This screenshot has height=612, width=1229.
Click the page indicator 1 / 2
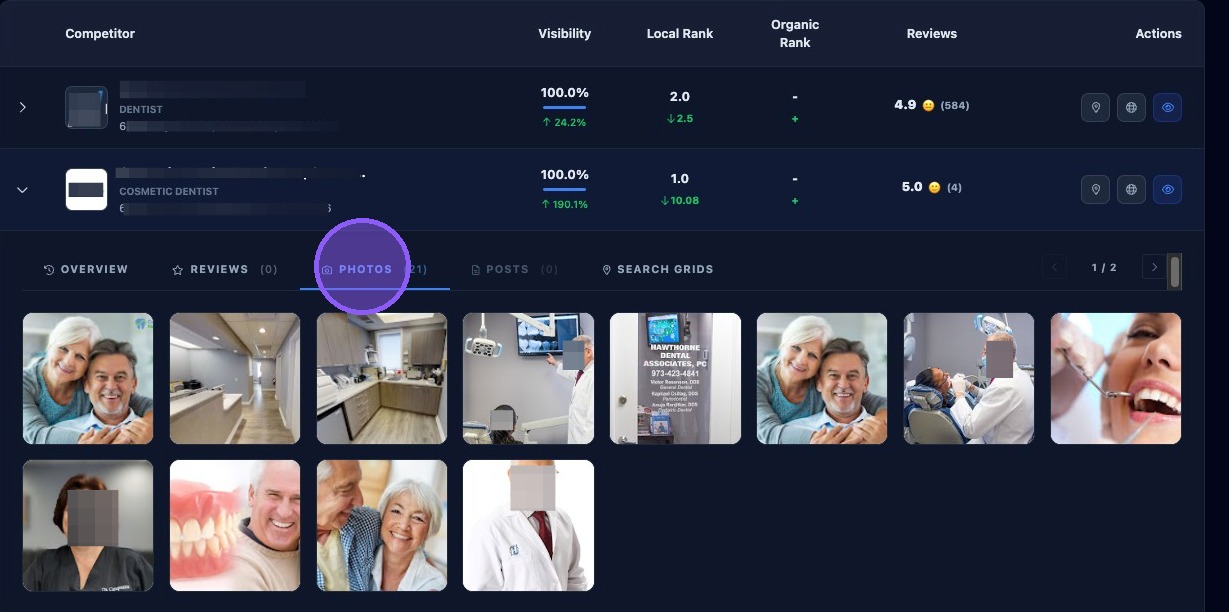[x=1104, y=268]
